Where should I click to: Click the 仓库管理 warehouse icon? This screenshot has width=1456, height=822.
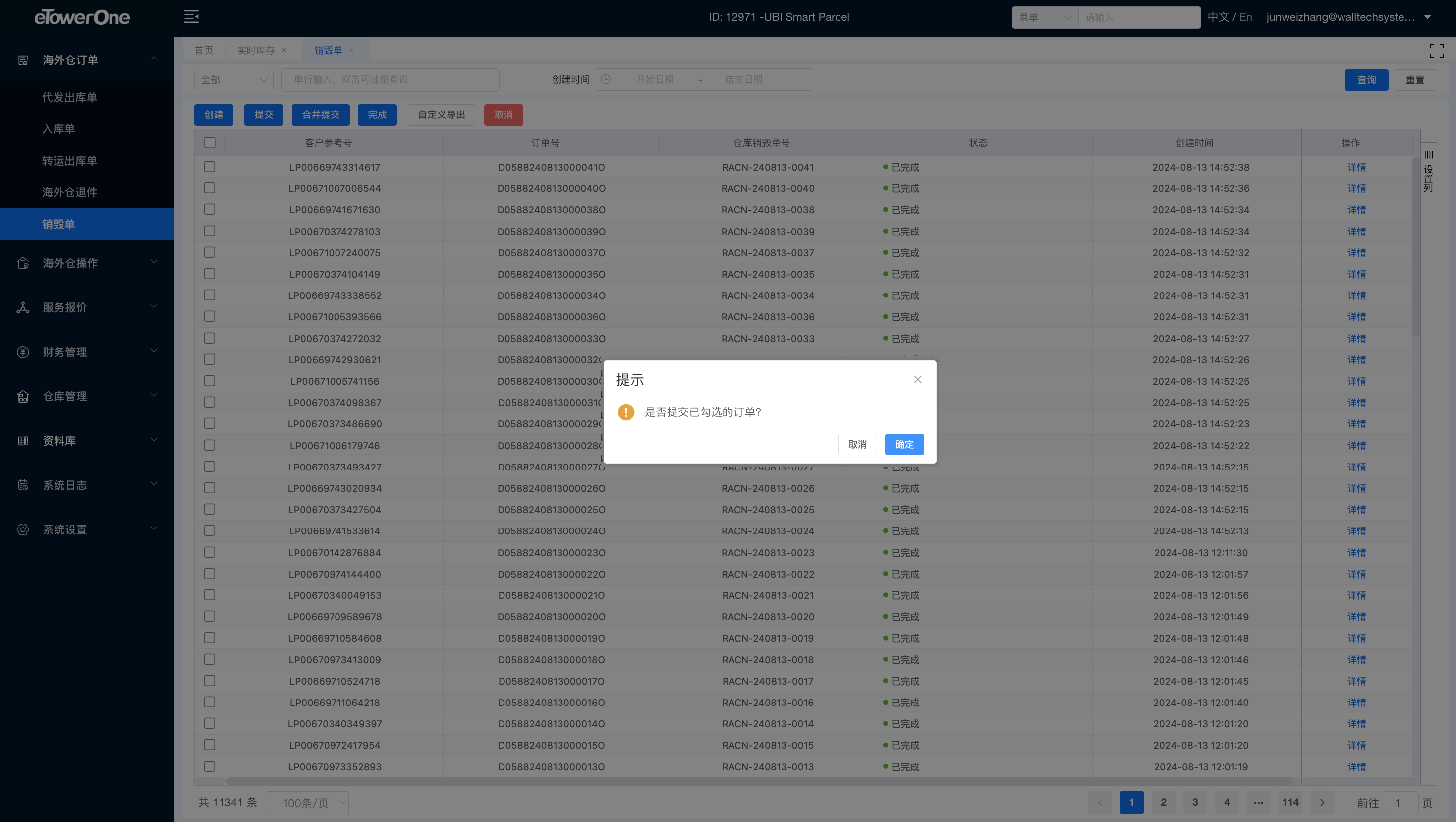[x=23, y=396]
